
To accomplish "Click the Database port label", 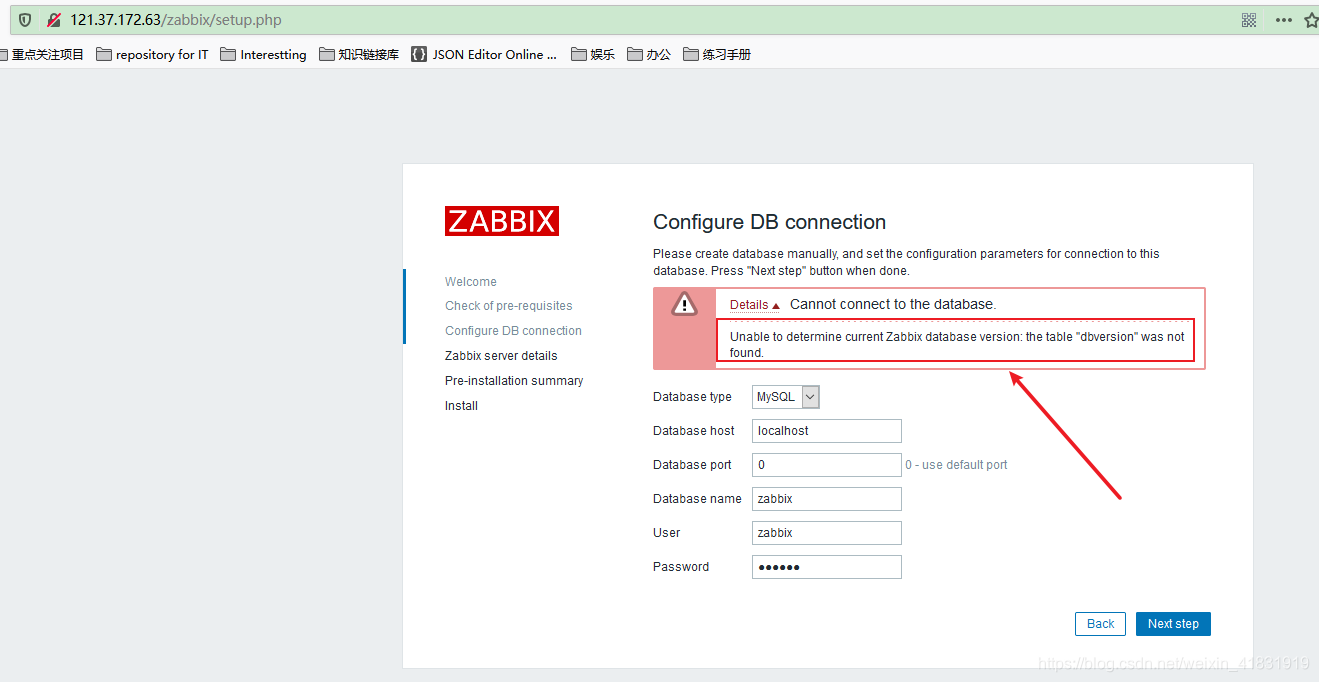I will click(x=692, y=465).
